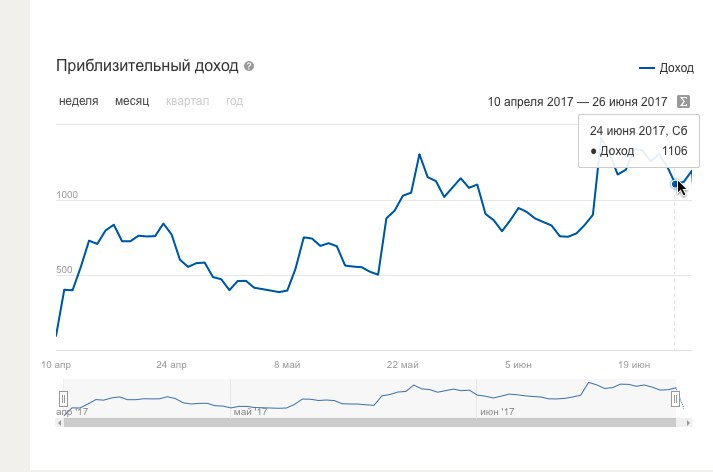Select the месяц period tab
Image resolution: width=713 pixels, height=472 pixels.
click(x=132, y=101)
